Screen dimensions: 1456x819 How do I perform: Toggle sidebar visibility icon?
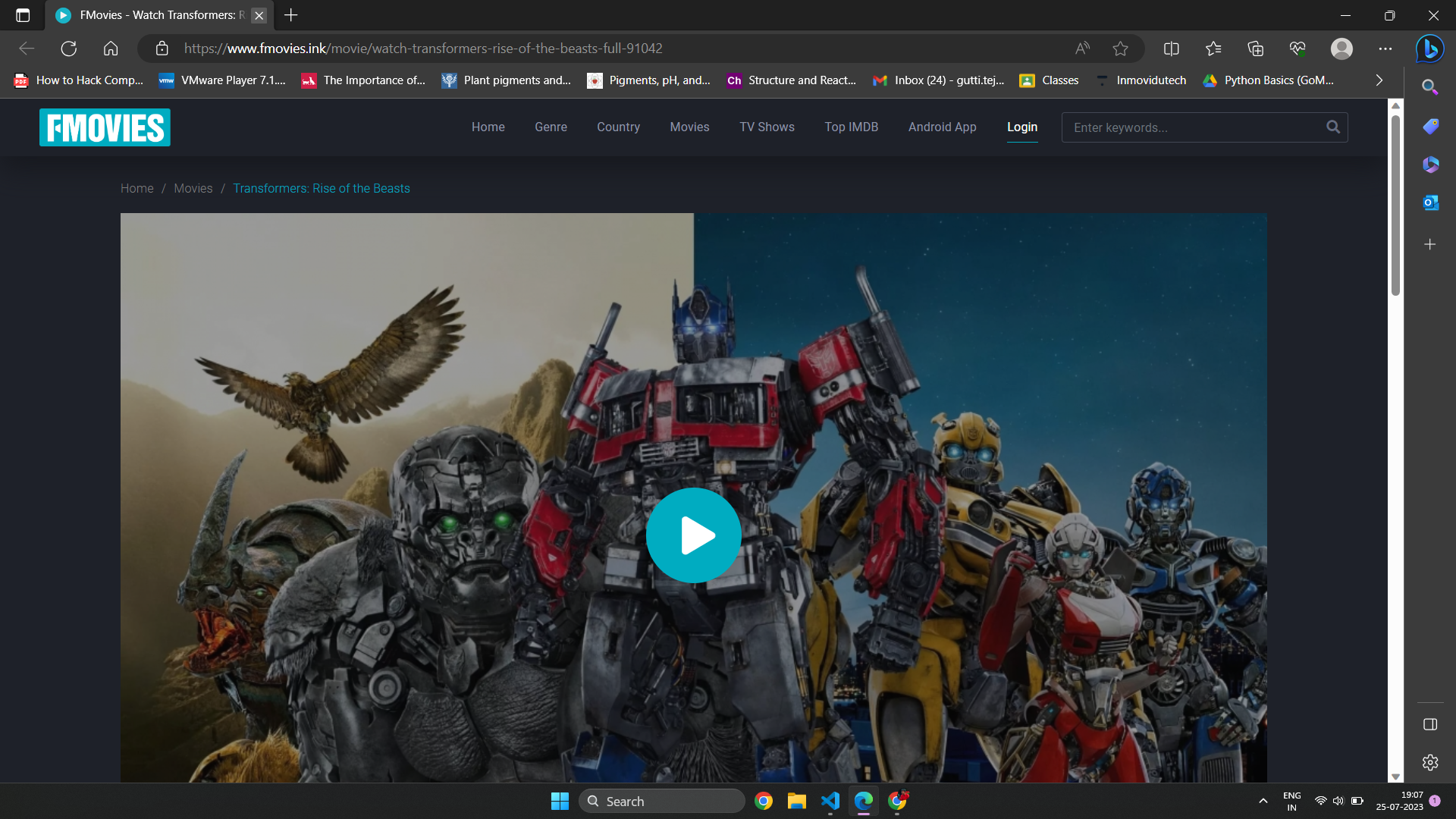click(x=1429, y=724)
